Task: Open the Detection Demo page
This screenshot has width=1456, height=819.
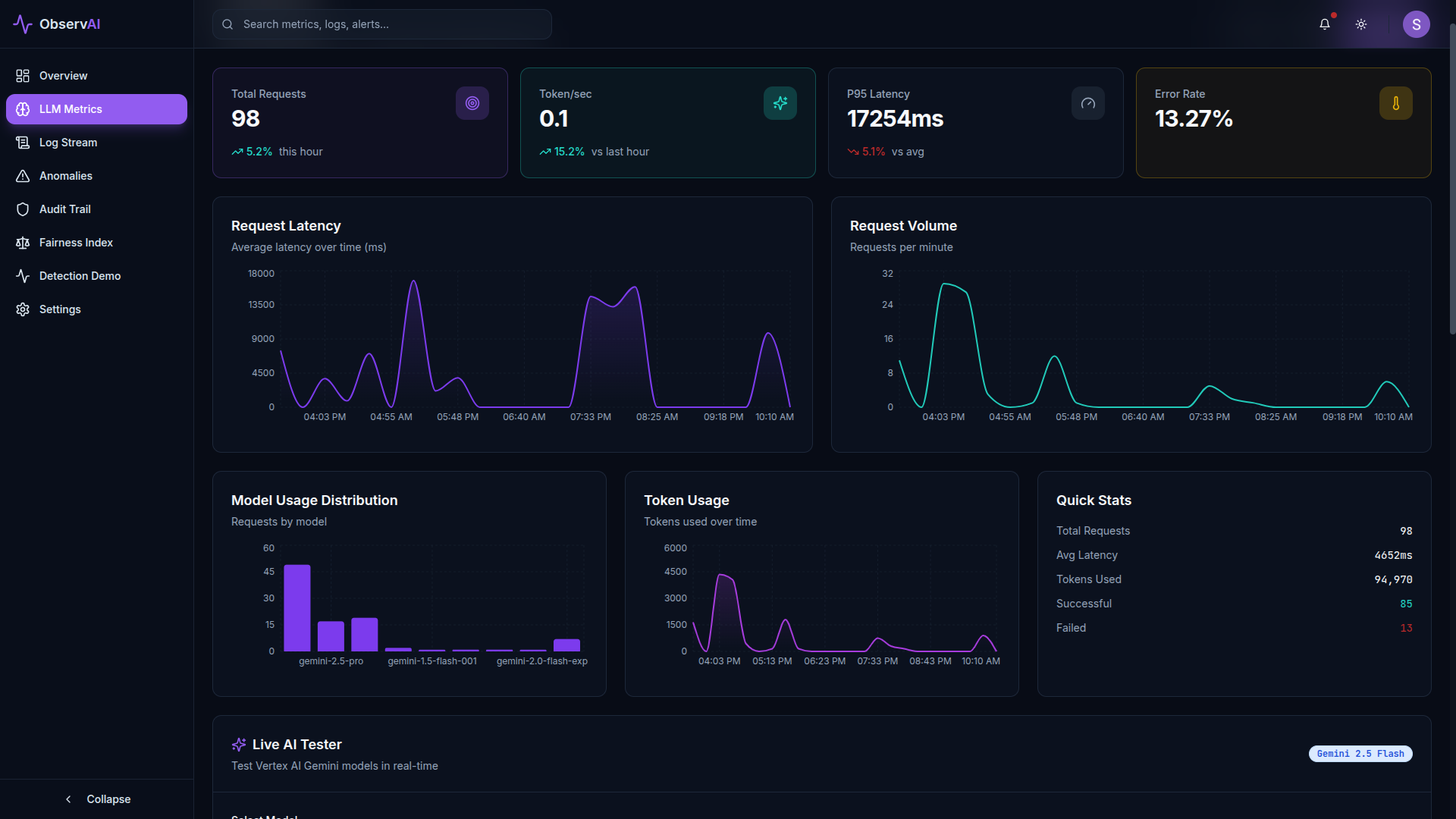Action: coord(80,276)
